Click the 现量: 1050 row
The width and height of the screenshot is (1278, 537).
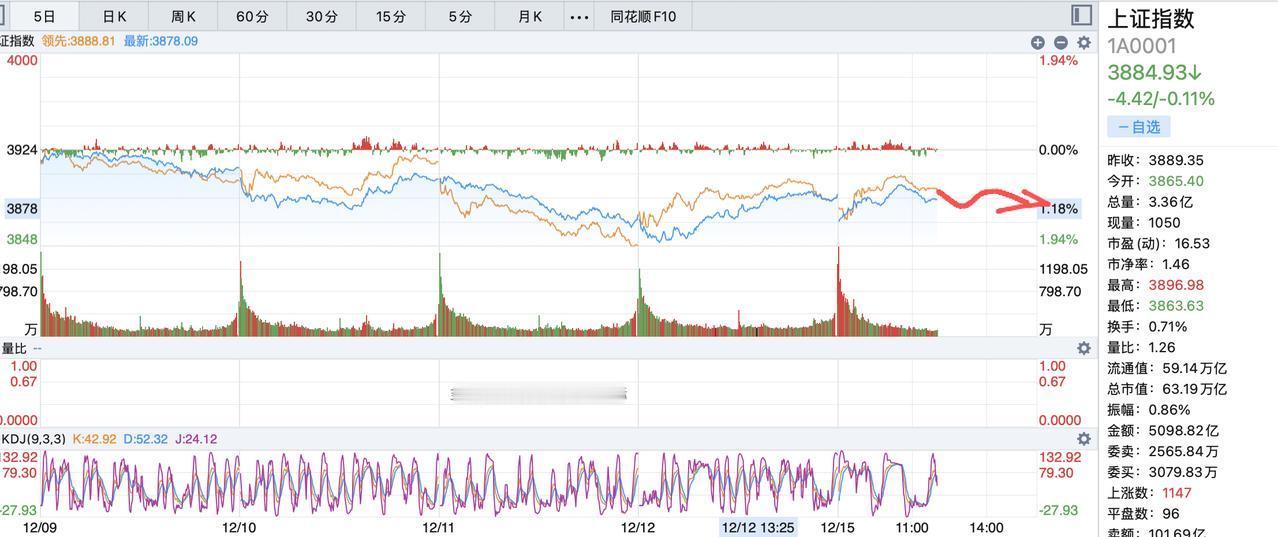[1143, 222]
